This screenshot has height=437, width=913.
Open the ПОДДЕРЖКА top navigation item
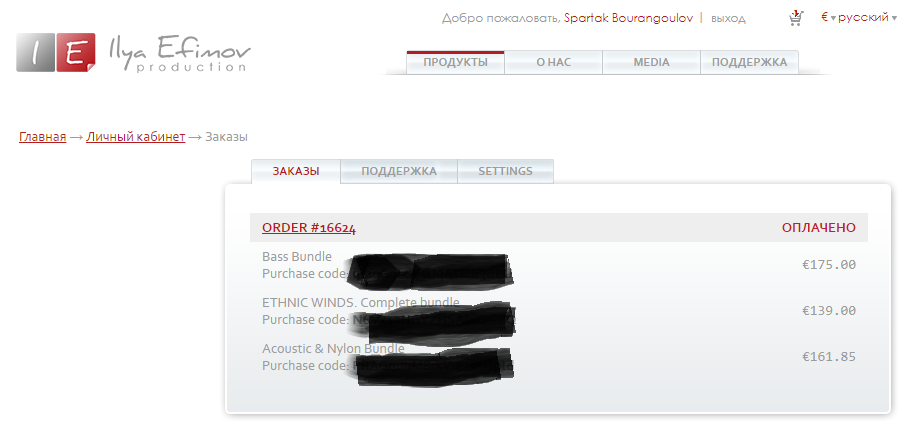[x=749, y=62]
